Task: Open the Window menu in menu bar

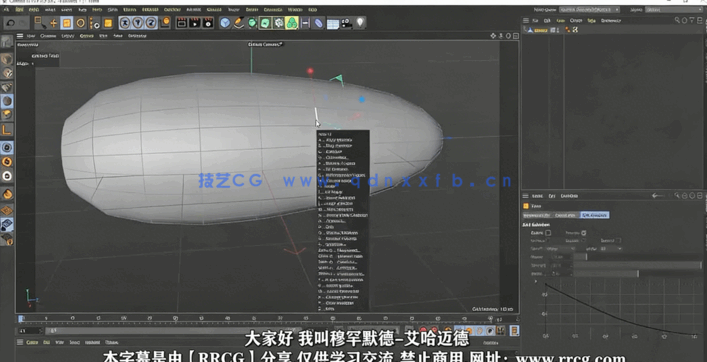Action: pyautogui.click(x=295, y=9)
